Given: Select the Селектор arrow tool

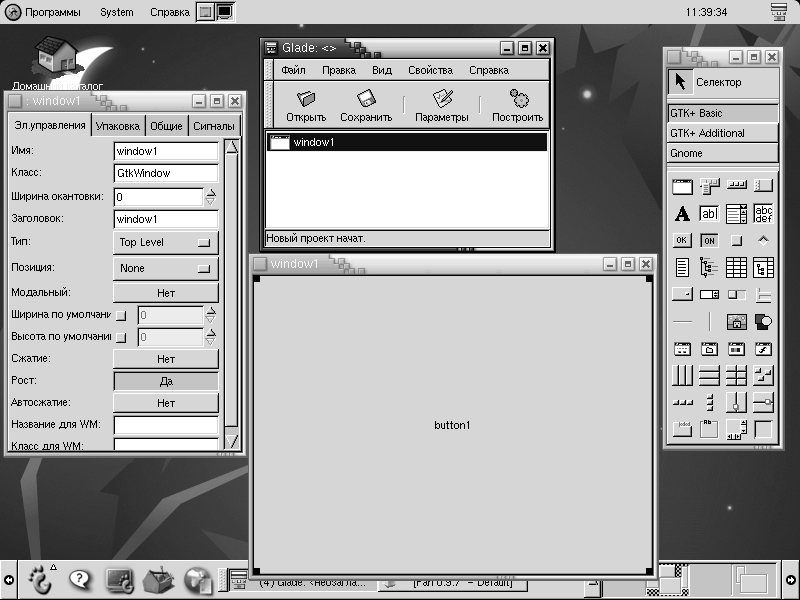Looking at the screenshot, I should (680, 82).
